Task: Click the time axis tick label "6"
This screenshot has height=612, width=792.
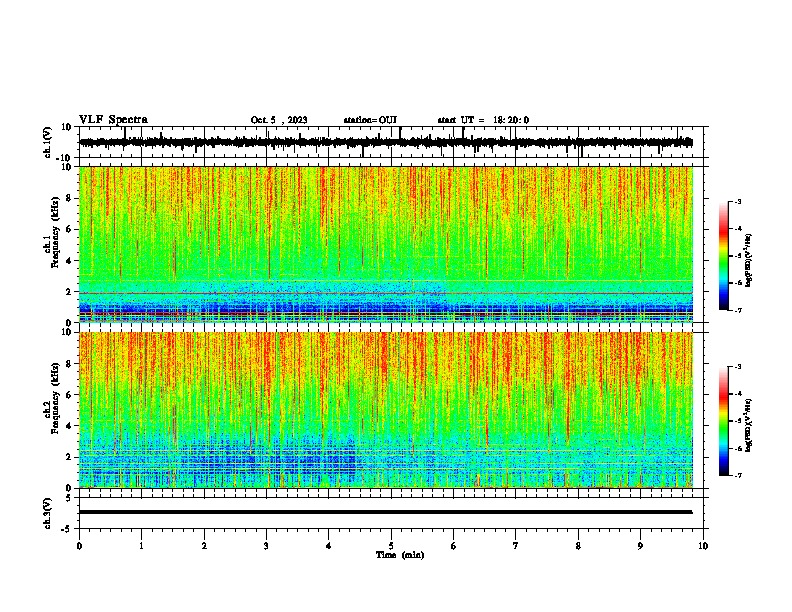Action: 454,546
